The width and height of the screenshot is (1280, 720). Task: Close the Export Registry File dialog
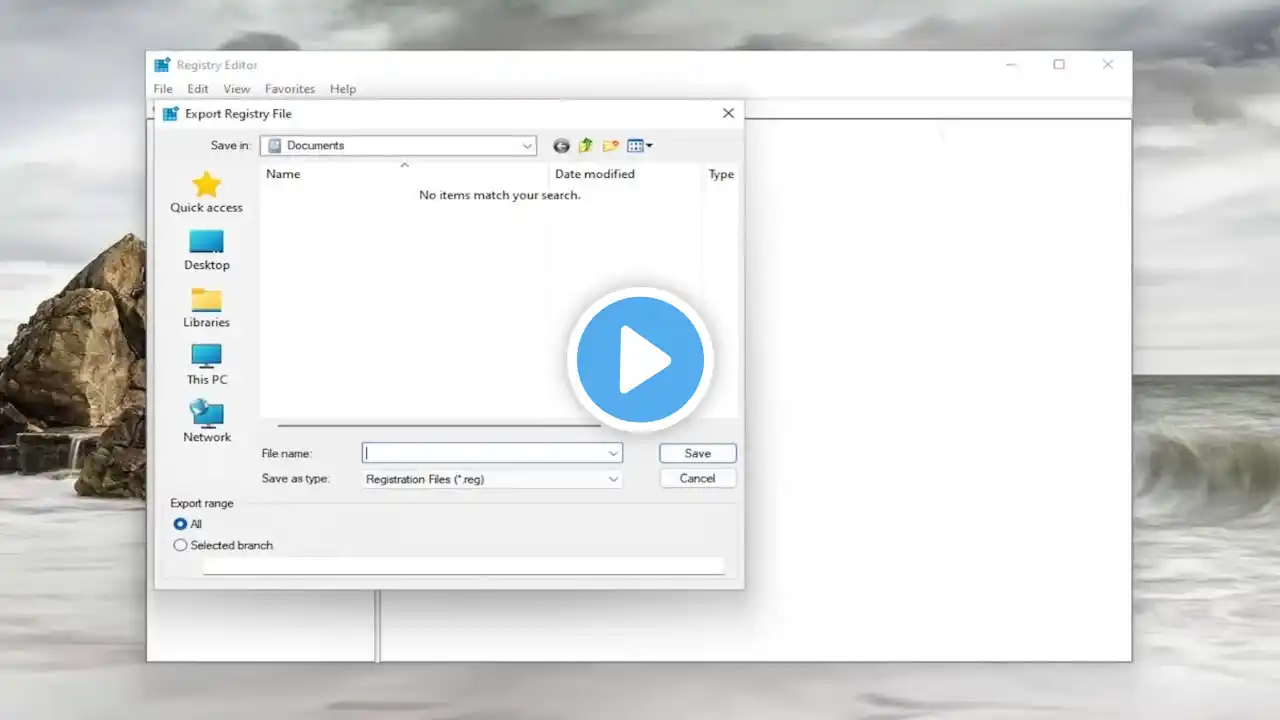pyautogui.click(x=728, y=113)
